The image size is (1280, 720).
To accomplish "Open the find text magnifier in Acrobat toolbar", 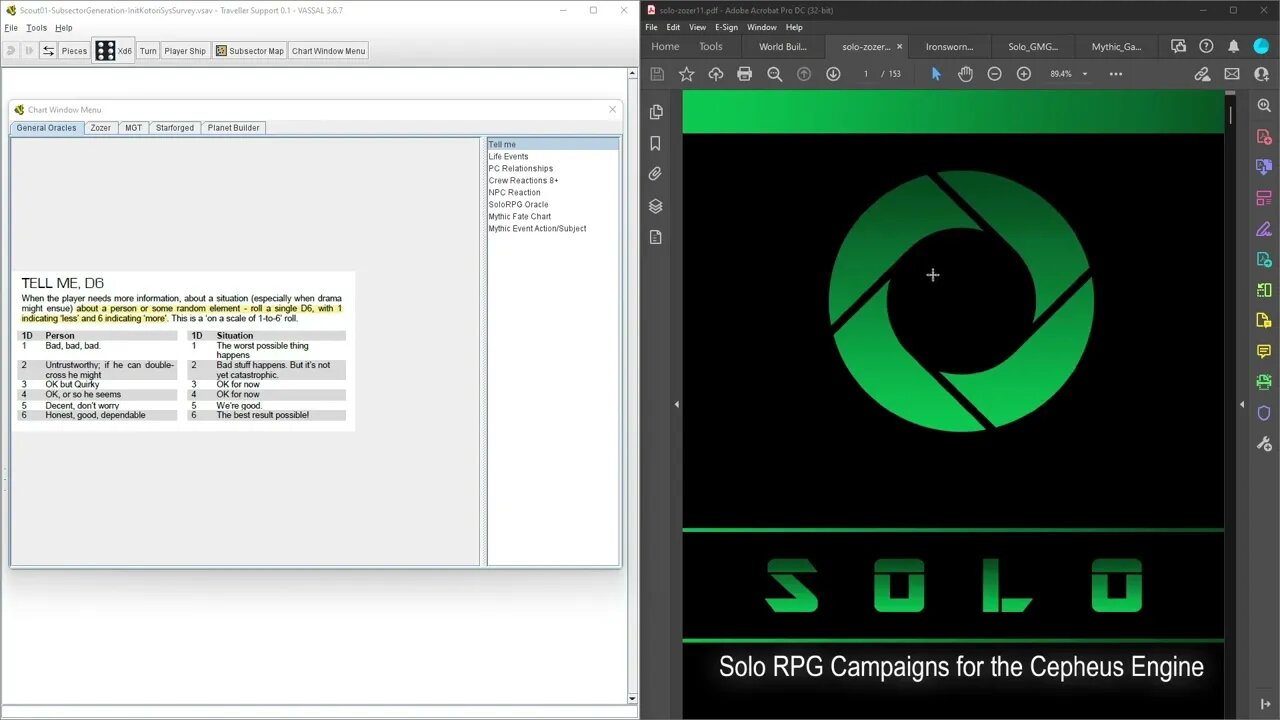I will (x=774, y=74).
